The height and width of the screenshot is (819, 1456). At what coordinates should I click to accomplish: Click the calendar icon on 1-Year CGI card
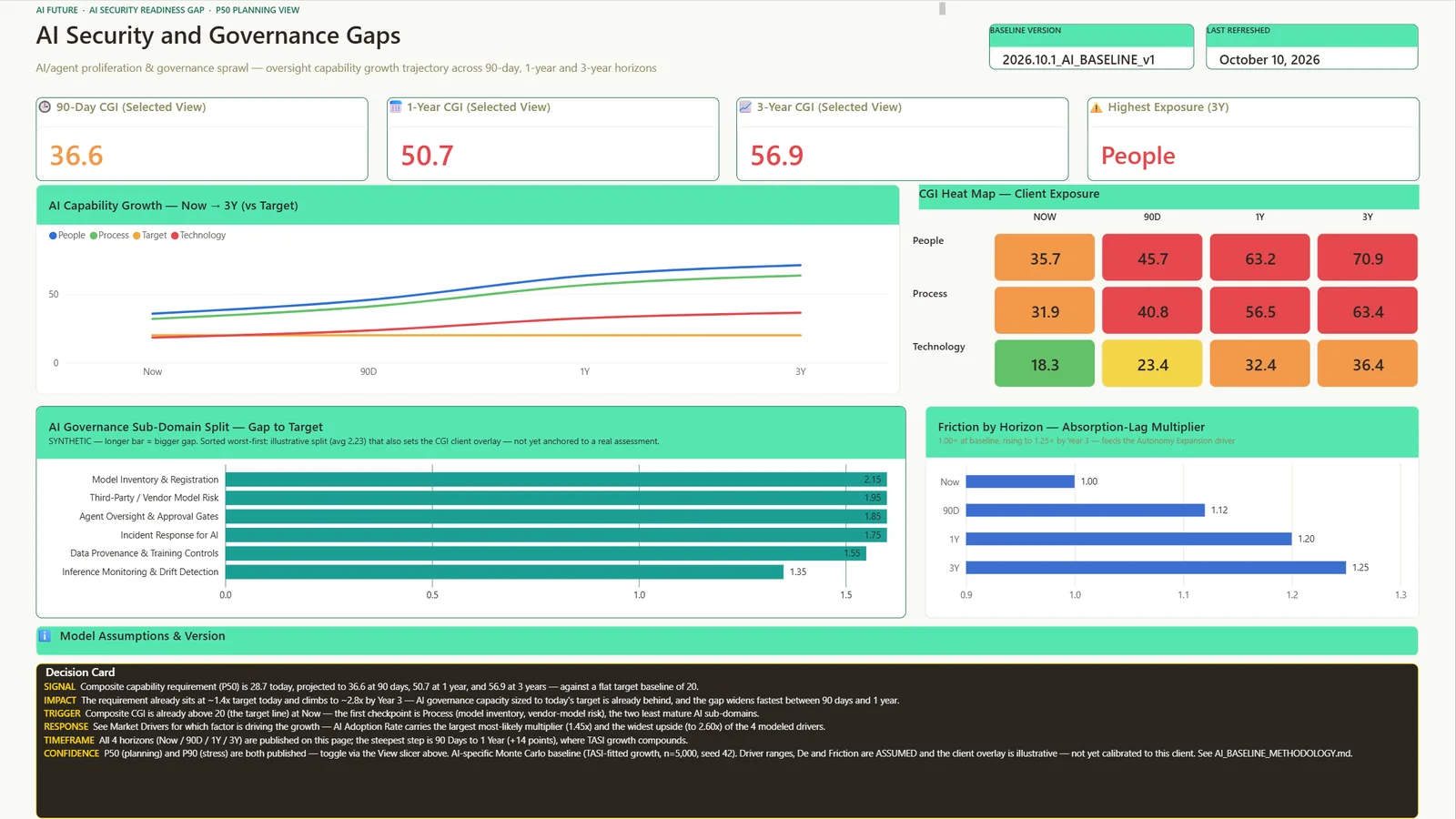tap(396, 106)
